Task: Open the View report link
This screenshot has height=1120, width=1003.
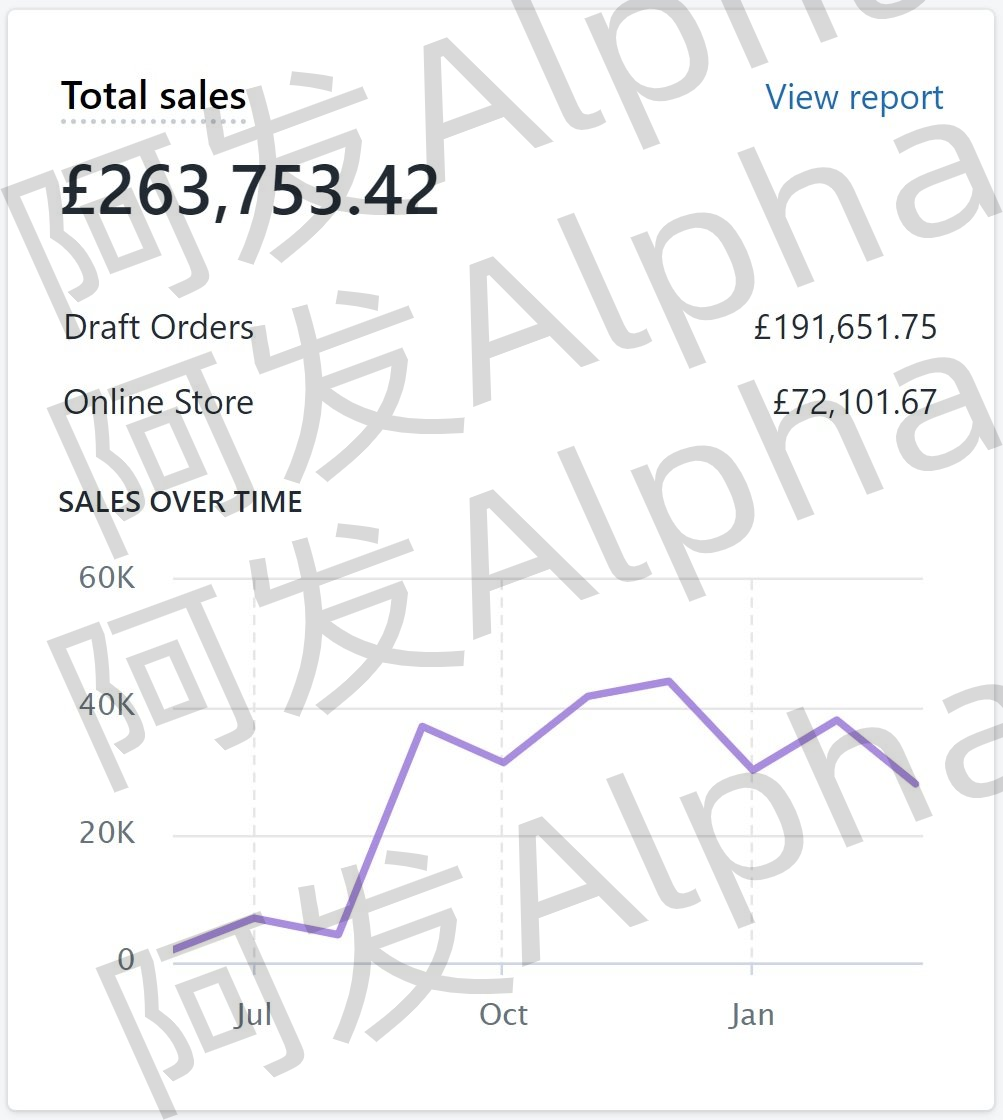Action: pos(854,97)
